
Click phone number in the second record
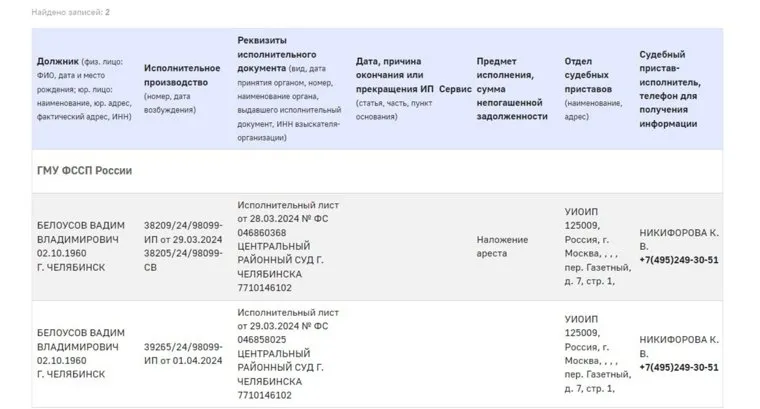(679, 367)
